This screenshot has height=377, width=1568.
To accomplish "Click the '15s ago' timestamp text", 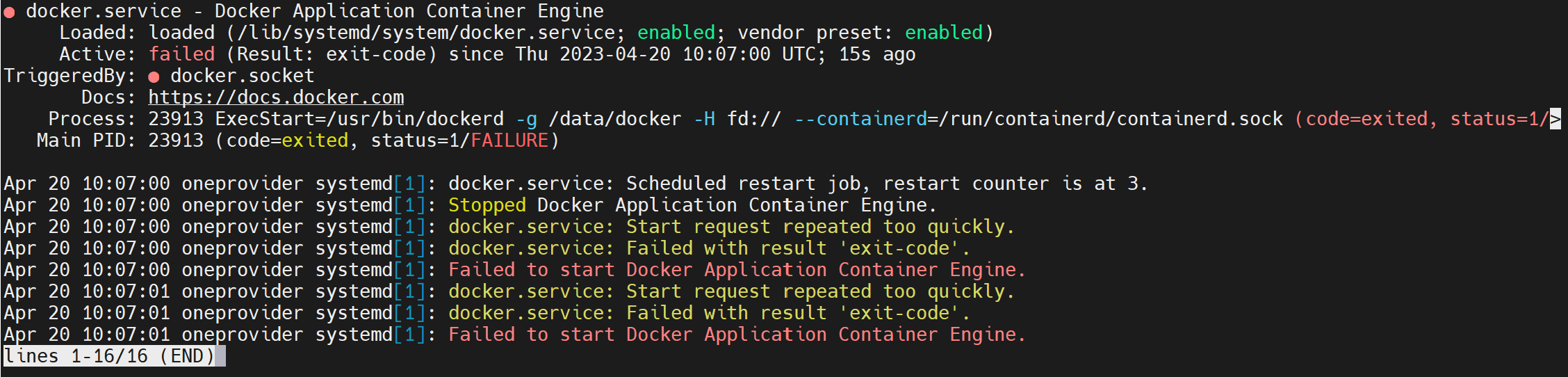I will coord(876,54).
